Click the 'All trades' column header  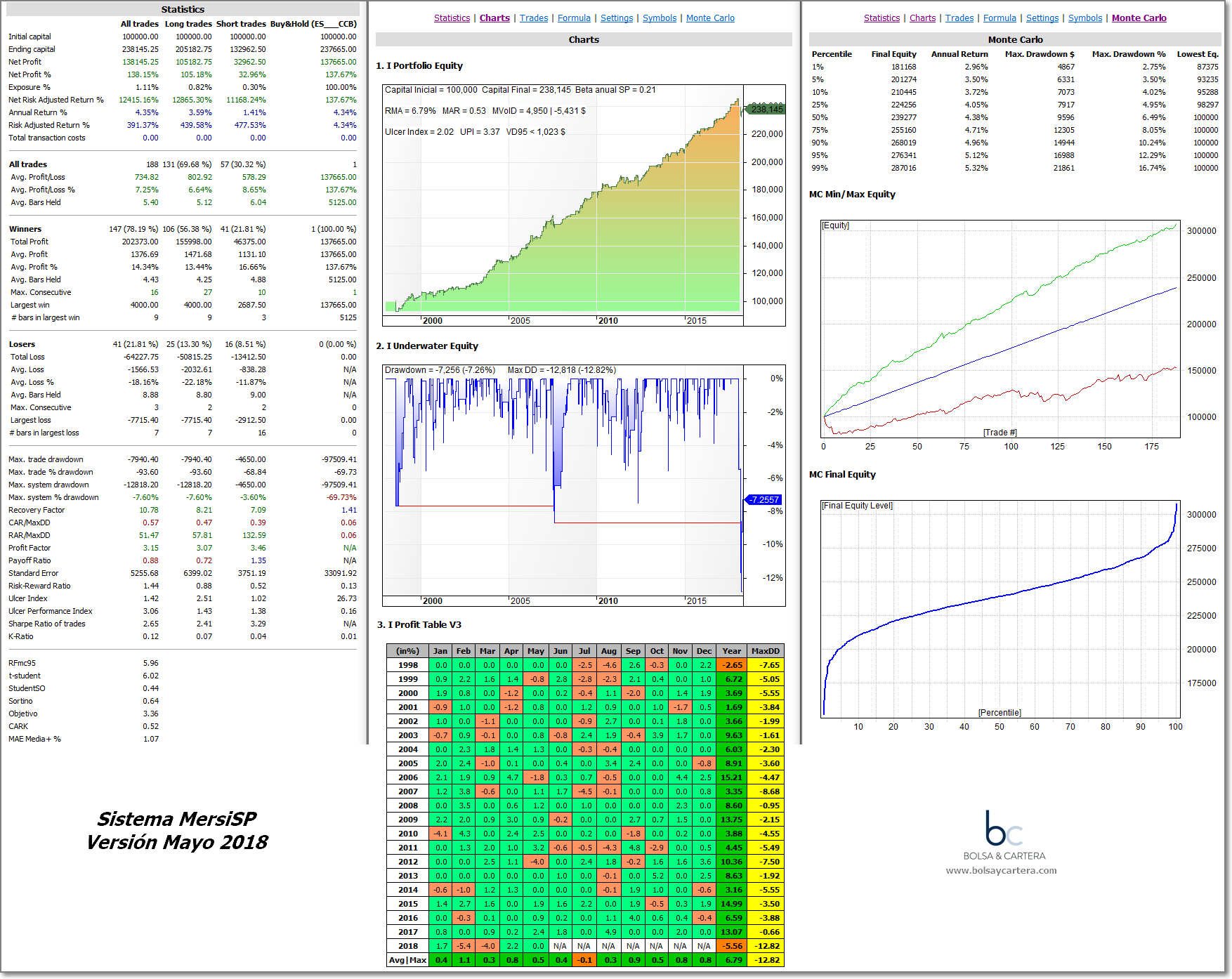point(140,24)
